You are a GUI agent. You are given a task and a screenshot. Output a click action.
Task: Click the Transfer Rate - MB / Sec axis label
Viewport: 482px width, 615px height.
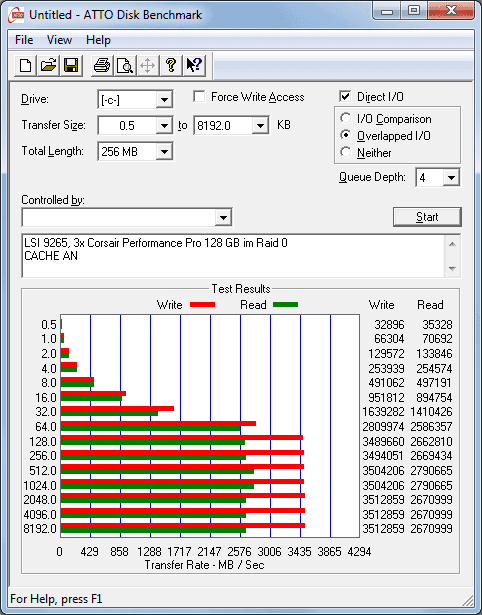pyautogui.click(x=204, y=565)
